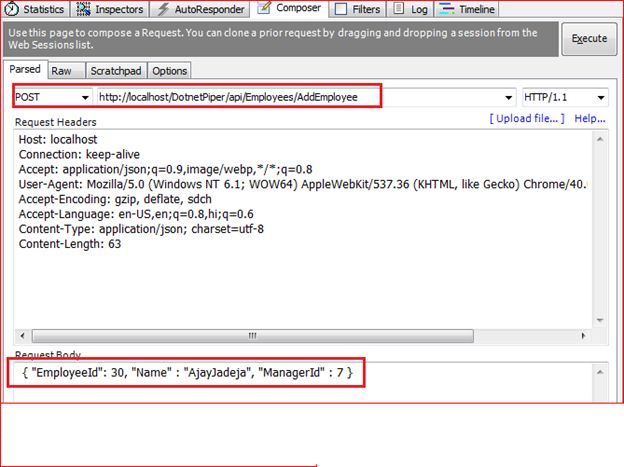Open the Timeline tab

[x=467, y=9]
